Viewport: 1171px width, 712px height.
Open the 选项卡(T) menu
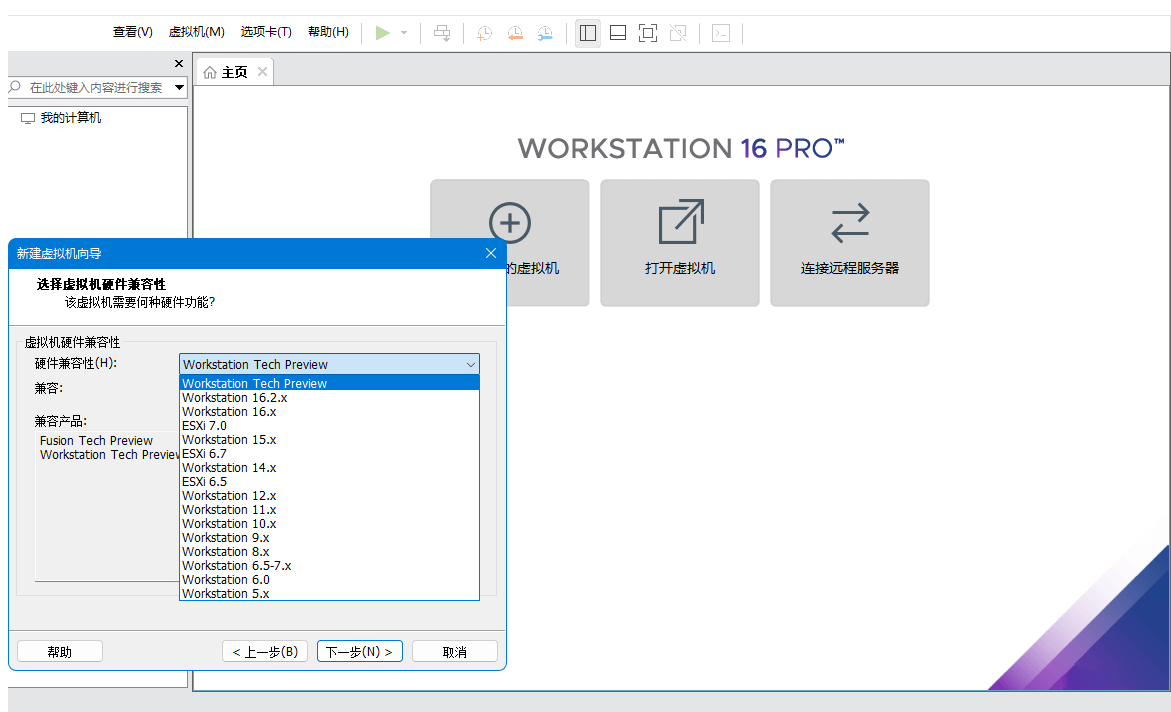tap(266, 32)
